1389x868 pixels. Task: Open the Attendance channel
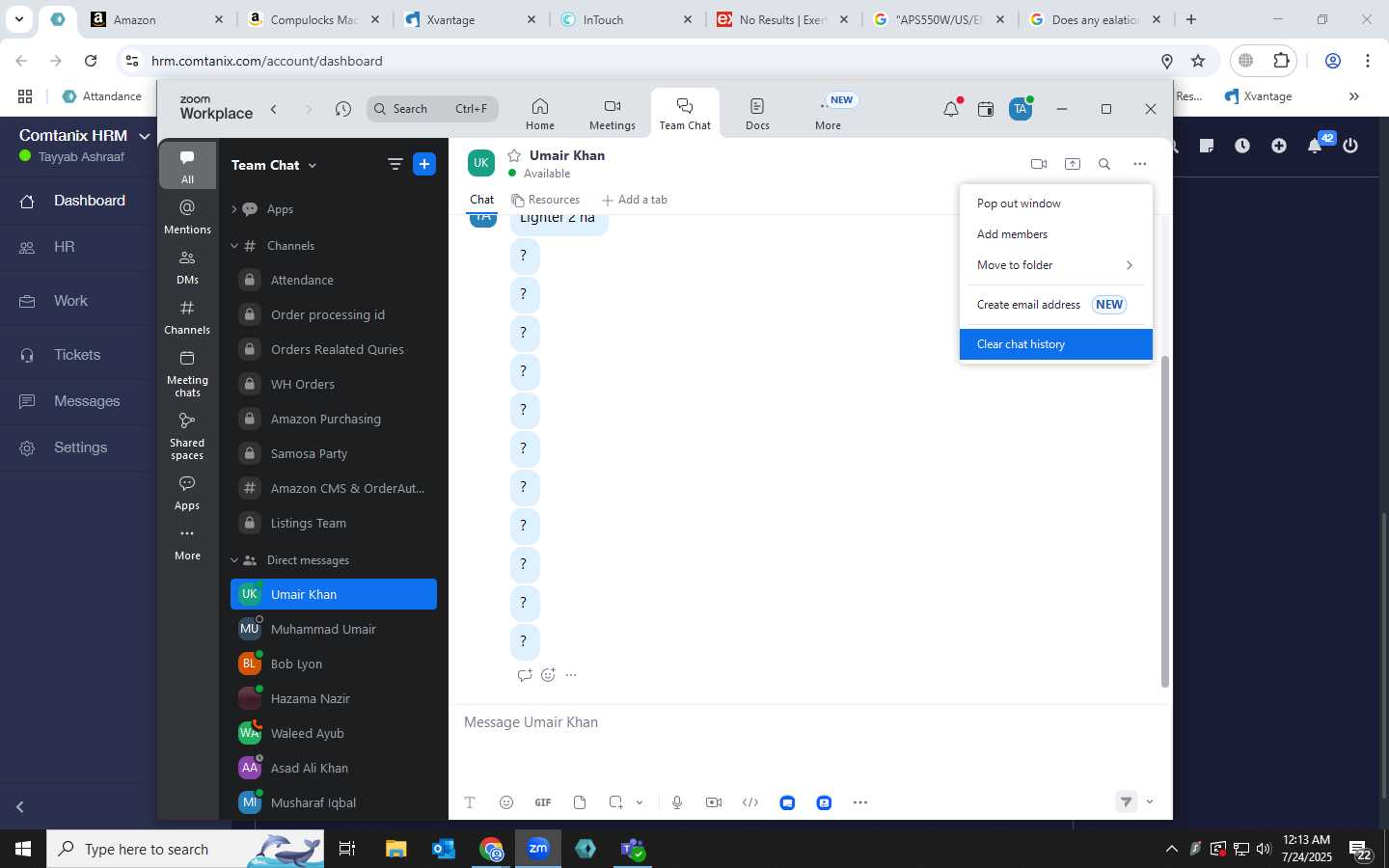tap(334, 280)
